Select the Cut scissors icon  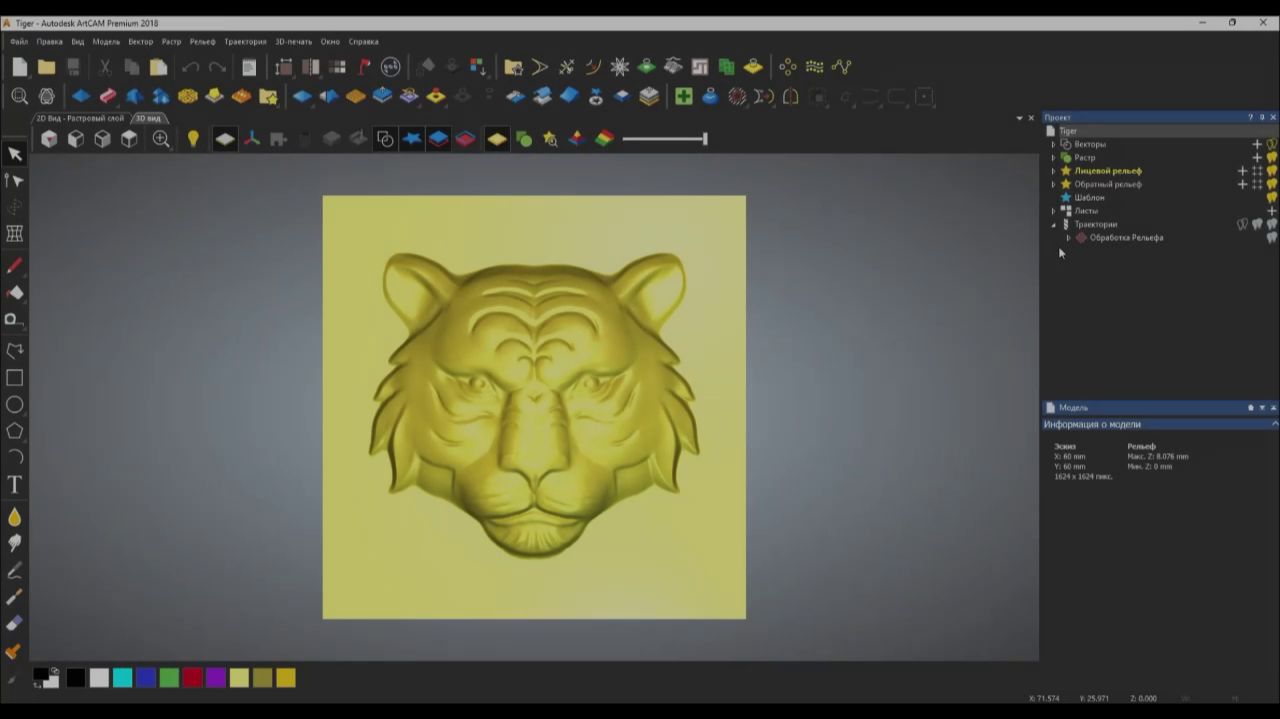(105, 67)
